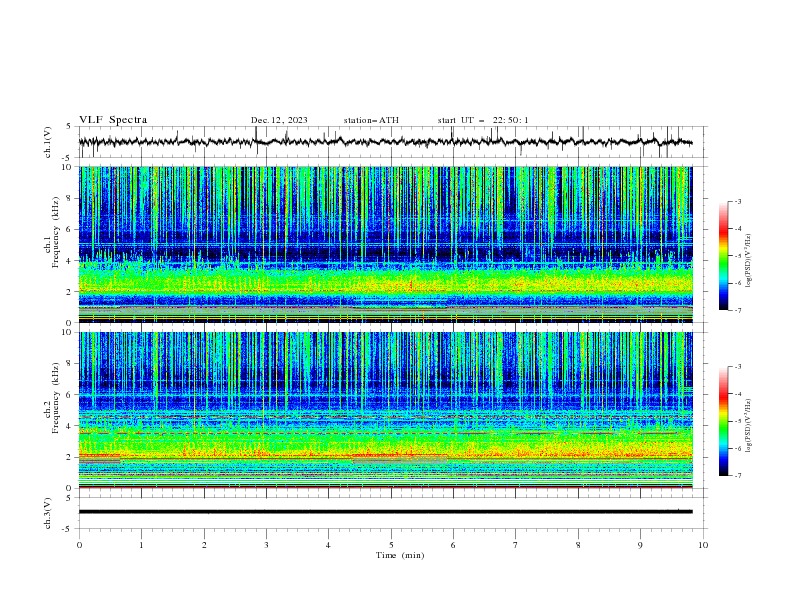Click the log(PSD) label beside ch.1 color bar
This screenshot has height=612, width=792.
(748, 261)
